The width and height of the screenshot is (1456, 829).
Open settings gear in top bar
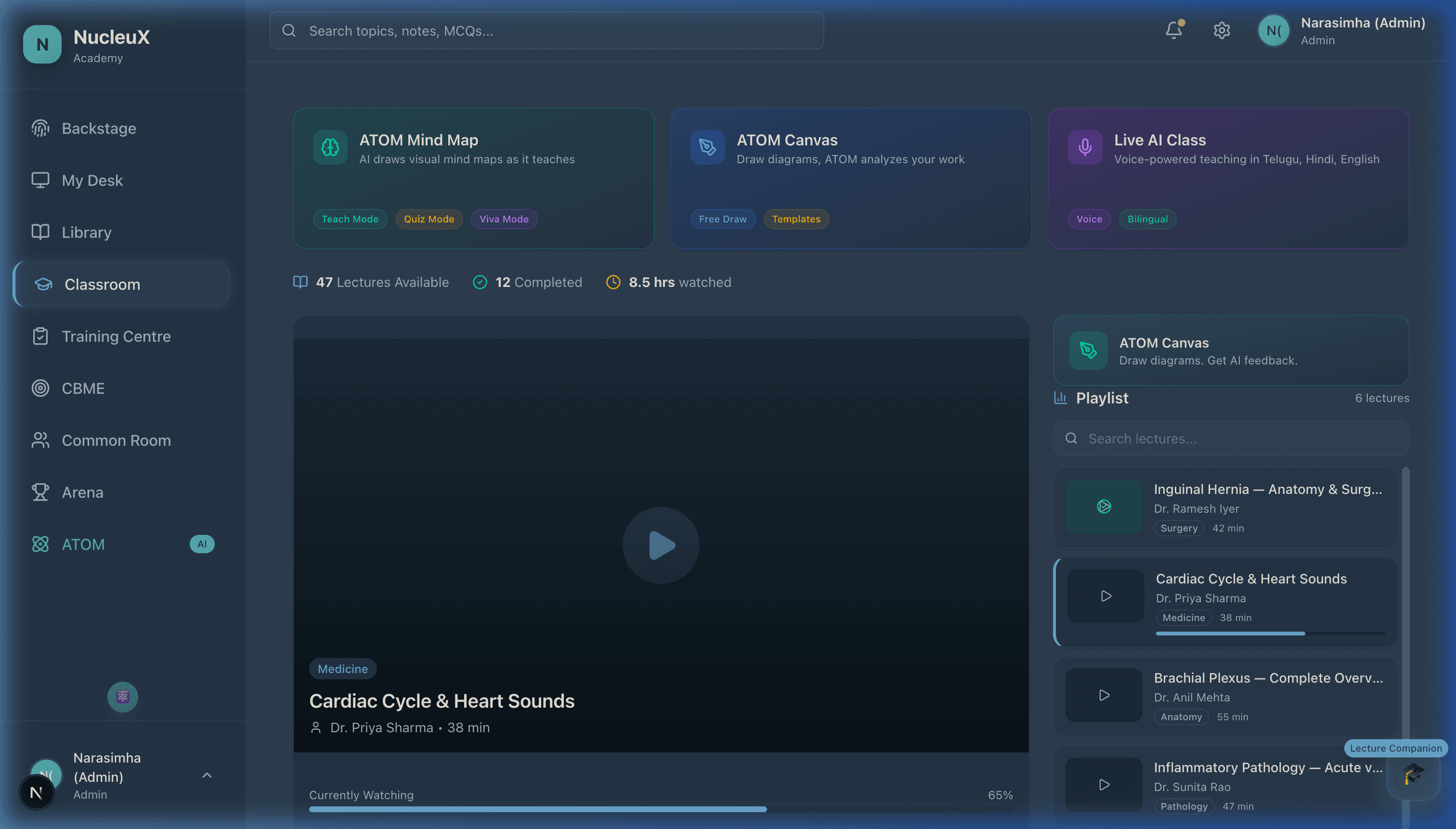[x=1222, y=30]
